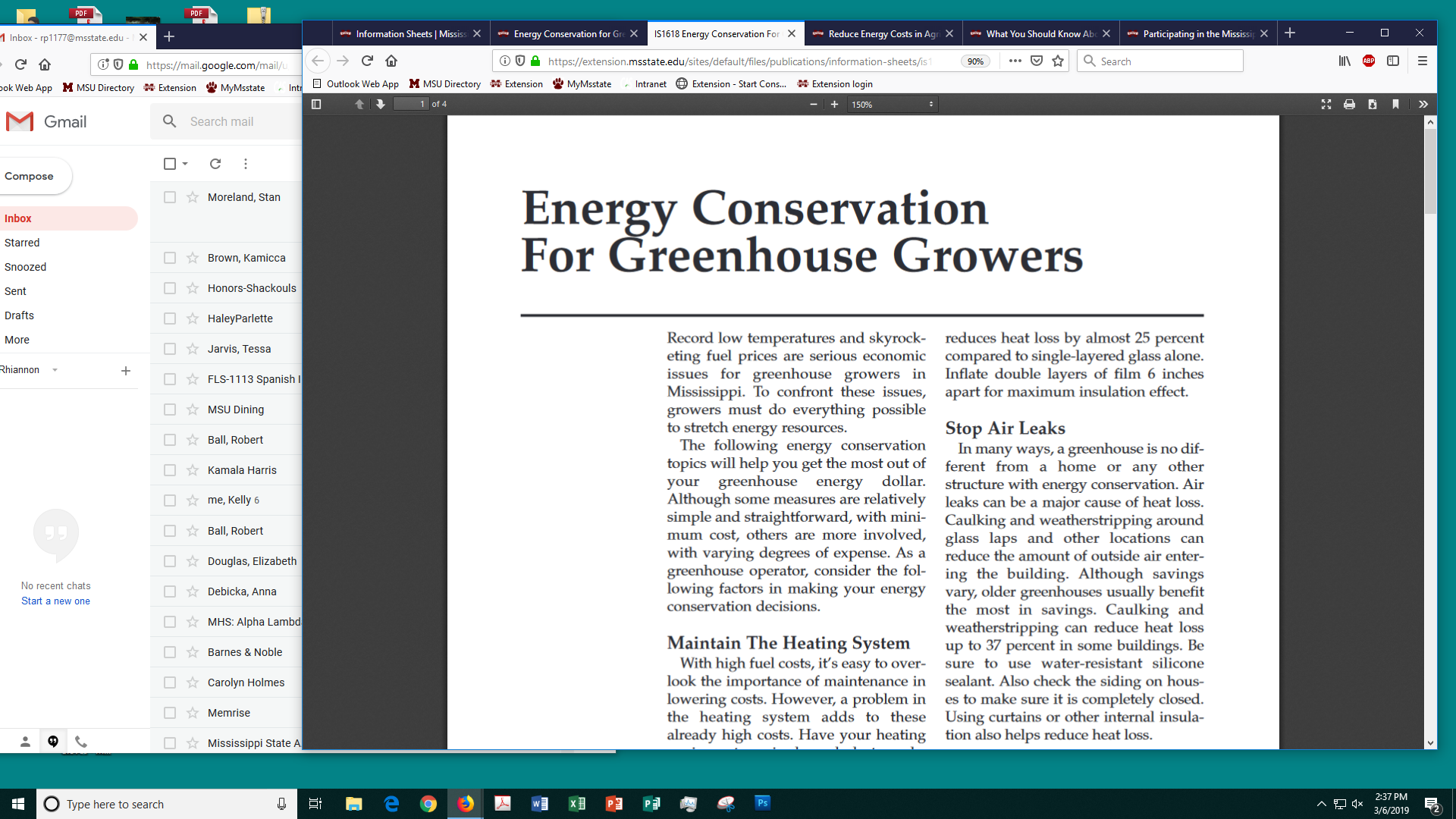Open Firefox Library icon
This screenshot has height=819, width=1456.
tap(1345, 61)
